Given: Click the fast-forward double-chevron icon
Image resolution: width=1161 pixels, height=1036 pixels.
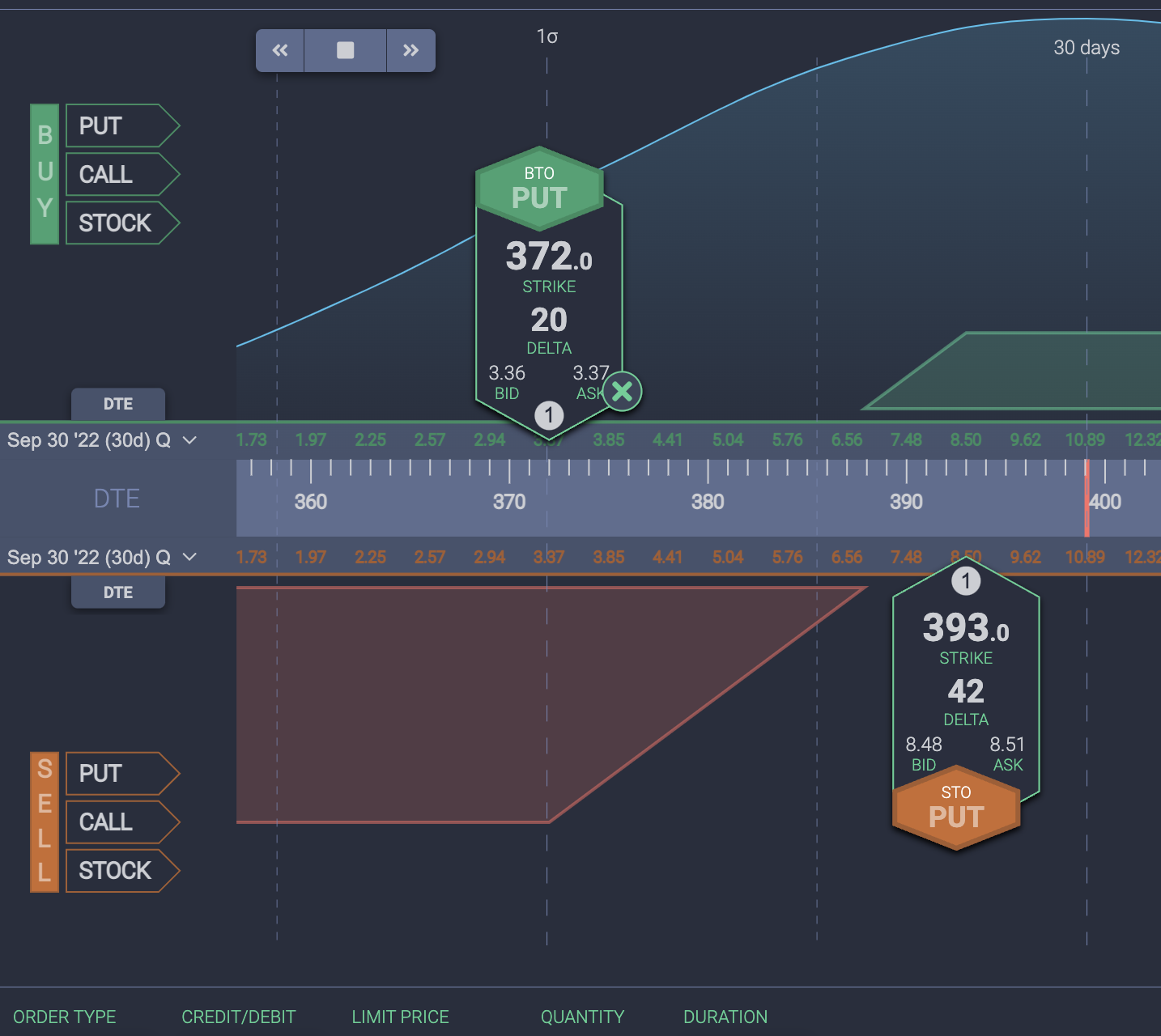Looking at the screenshot, I should [x=410, y=49].
